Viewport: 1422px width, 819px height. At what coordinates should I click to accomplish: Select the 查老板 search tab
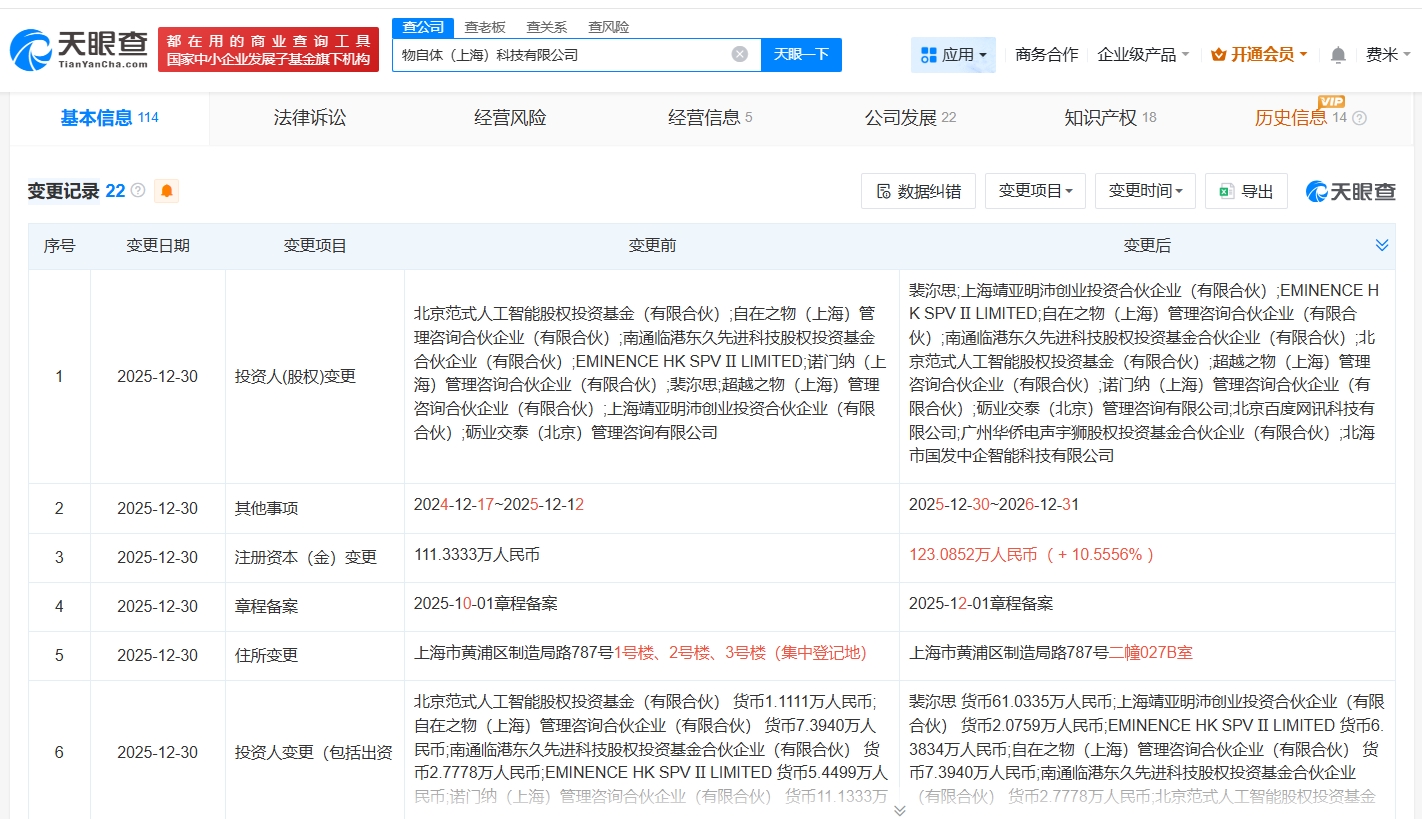(x=484, y=27)
